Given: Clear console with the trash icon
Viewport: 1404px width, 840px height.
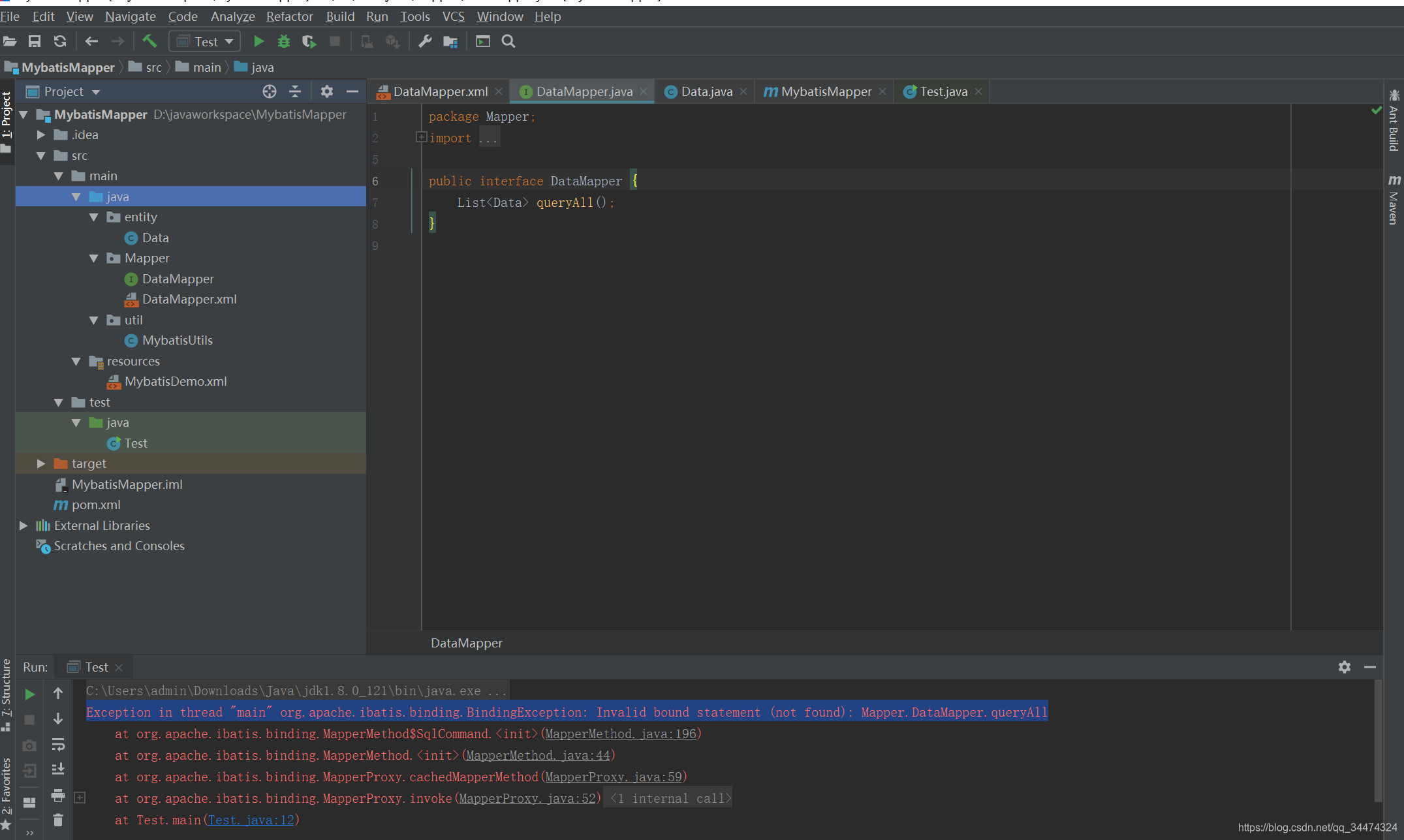Looking at the screenshot, I should (58, 820).
